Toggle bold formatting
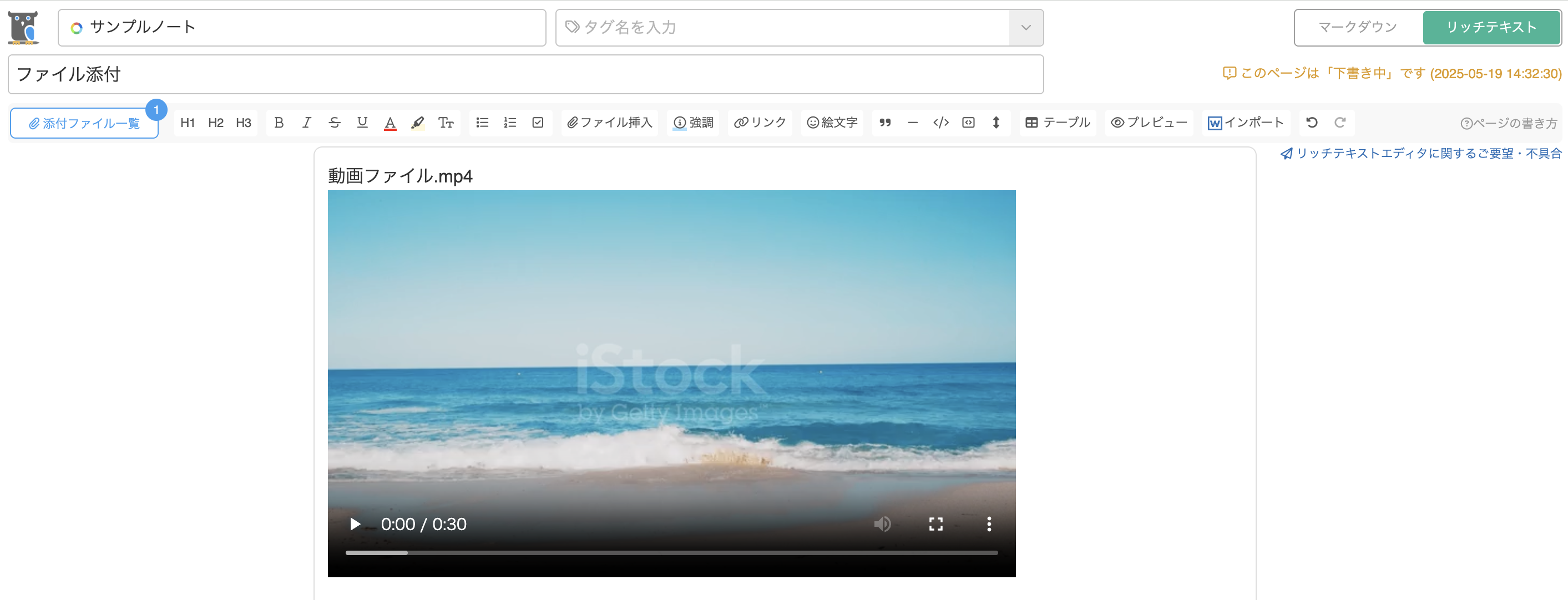The image size is (1568, 600). [x=279, y=123]
